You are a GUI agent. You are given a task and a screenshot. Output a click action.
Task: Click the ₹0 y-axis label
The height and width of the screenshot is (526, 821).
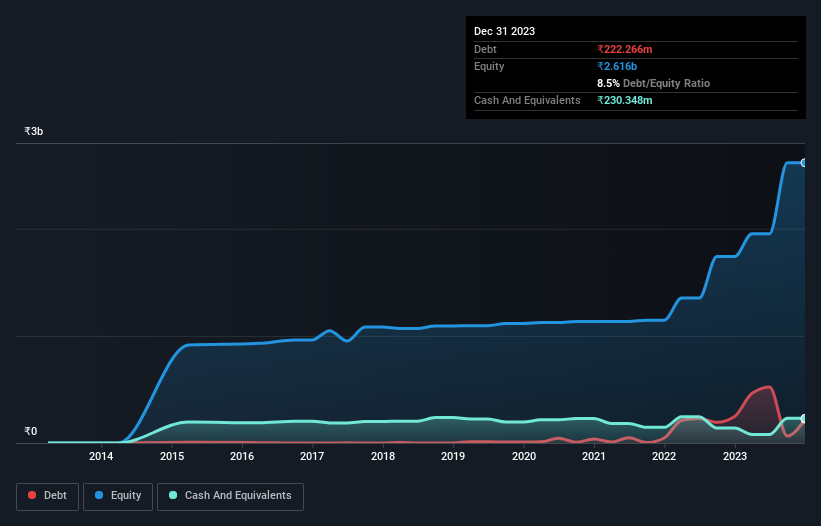pyautogui.click(x=30, y=431)
